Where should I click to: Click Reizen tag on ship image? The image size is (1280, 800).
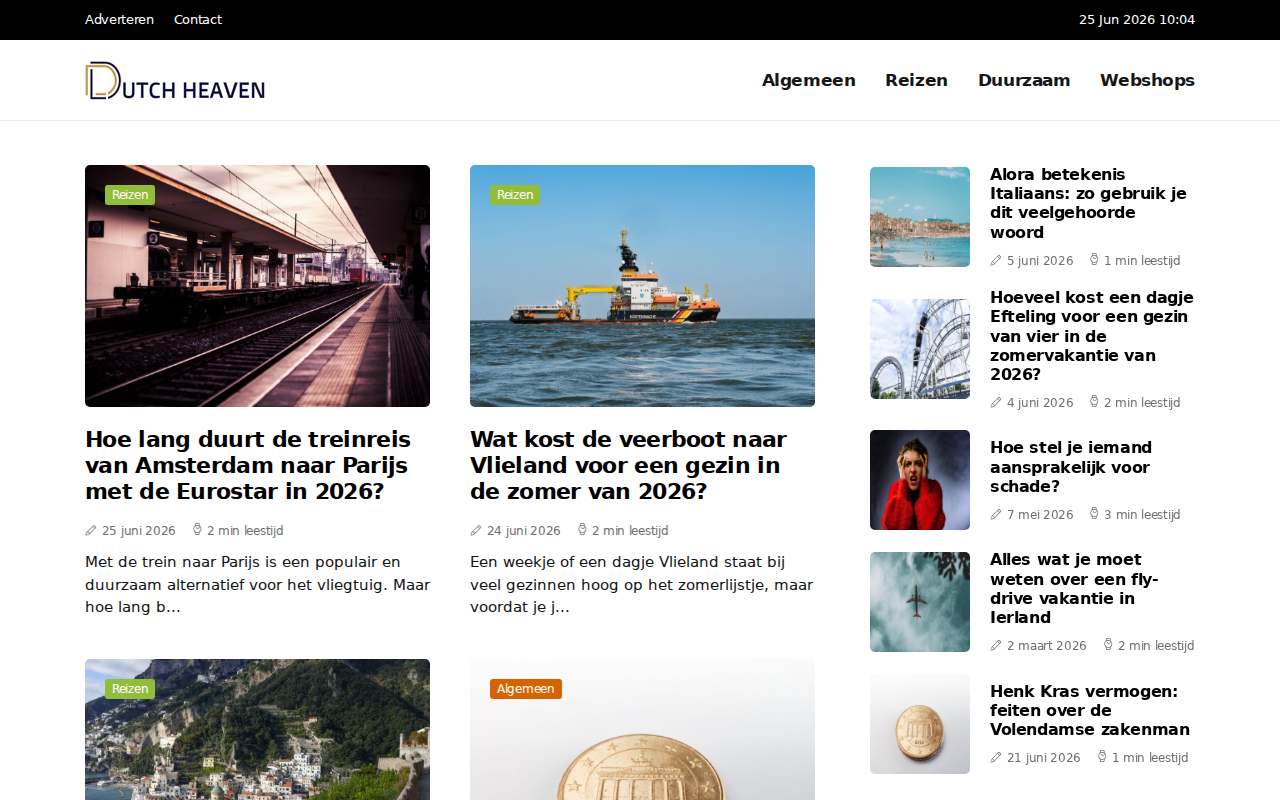515,195
